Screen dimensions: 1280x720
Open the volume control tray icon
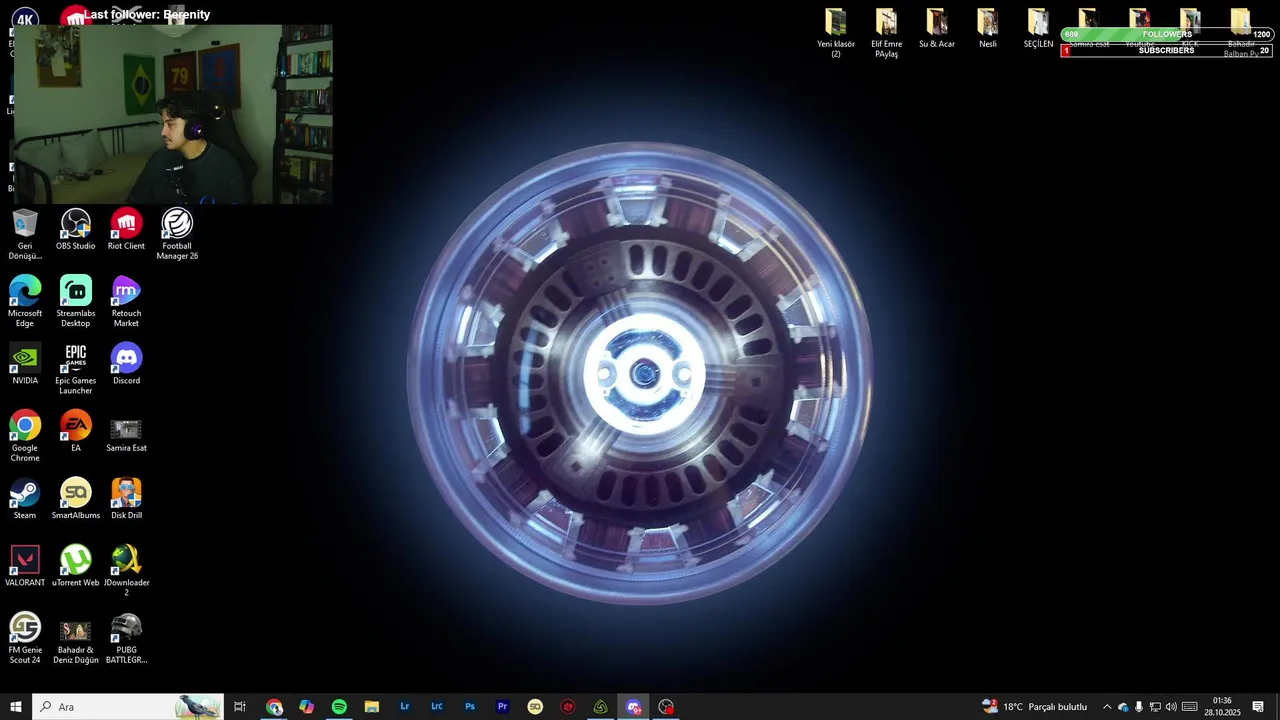pos(1171,707)
